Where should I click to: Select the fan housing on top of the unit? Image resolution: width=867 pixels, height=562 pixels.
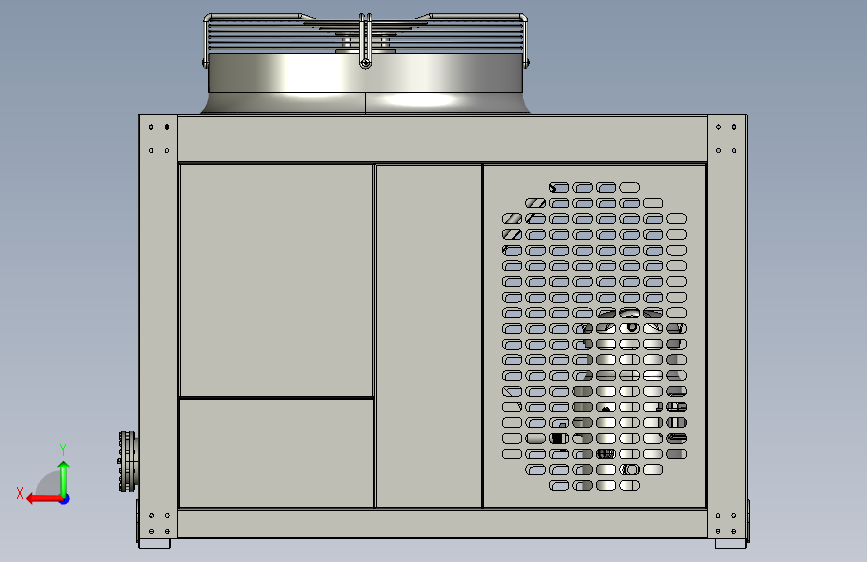(365, 83)
